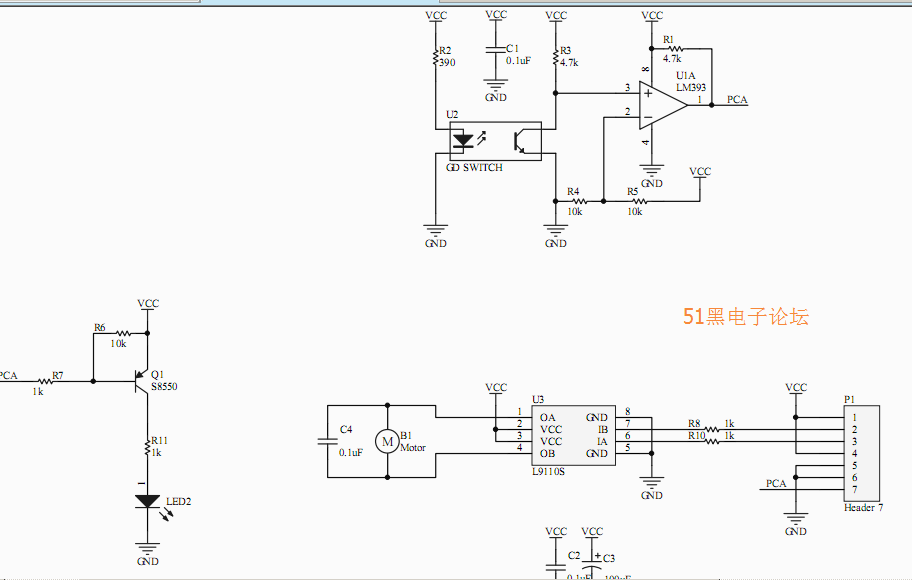Image resolution: width=912 pixels, height=580 pixels.
Task: Click the "IA" pin label on U3
Action: [x=603, y=442]
